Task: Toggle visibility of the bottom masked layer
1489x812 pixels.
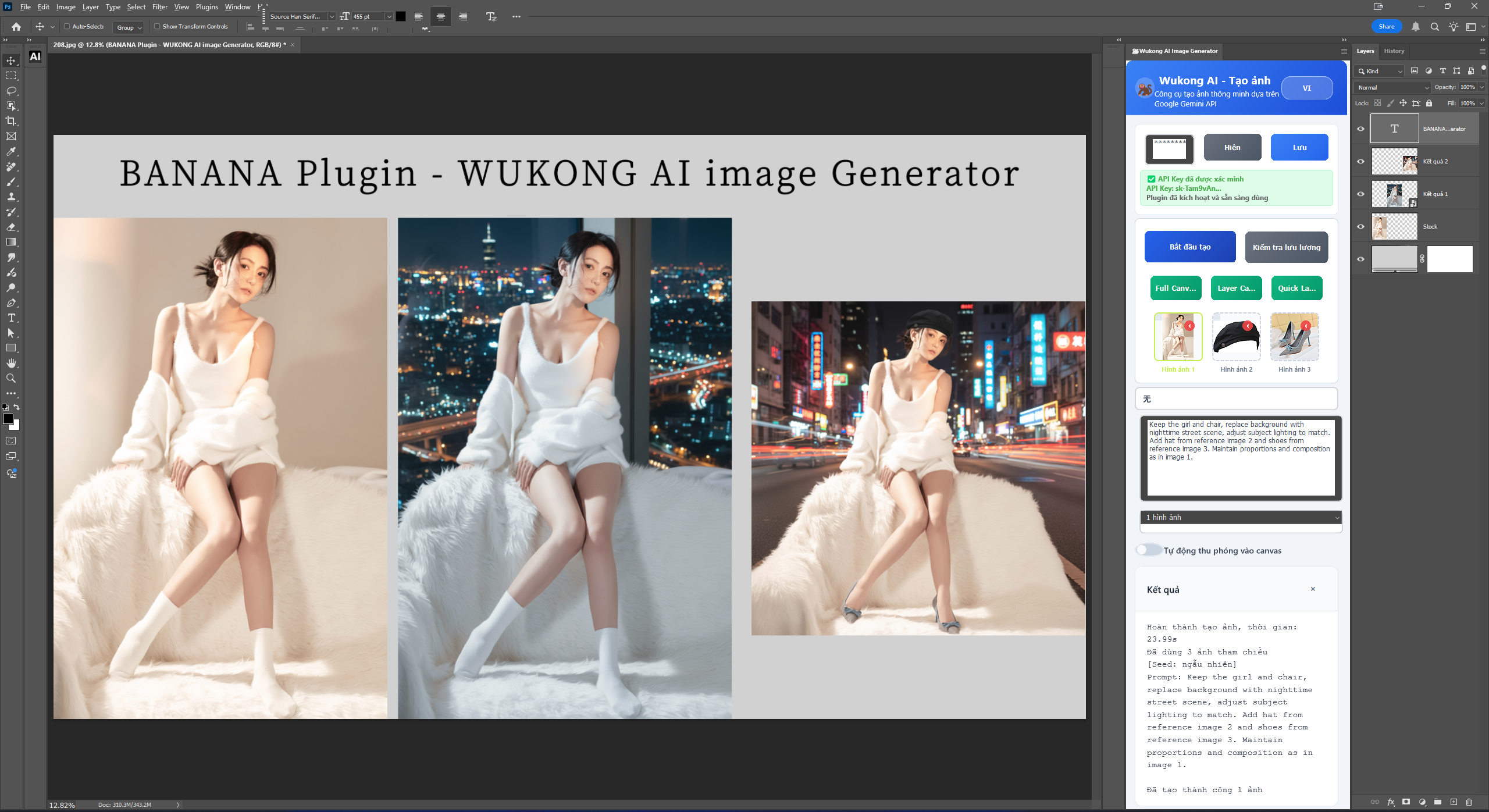Action: [x=1360, y=259]
